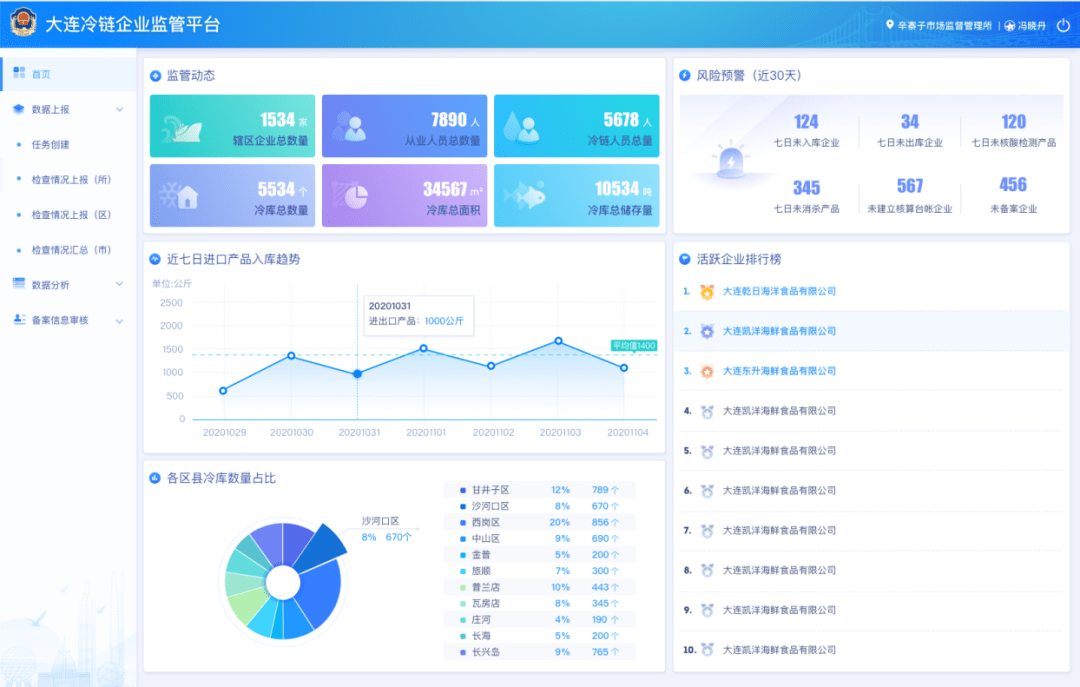Click the gold medal icon for rank 1

point(707,291)
